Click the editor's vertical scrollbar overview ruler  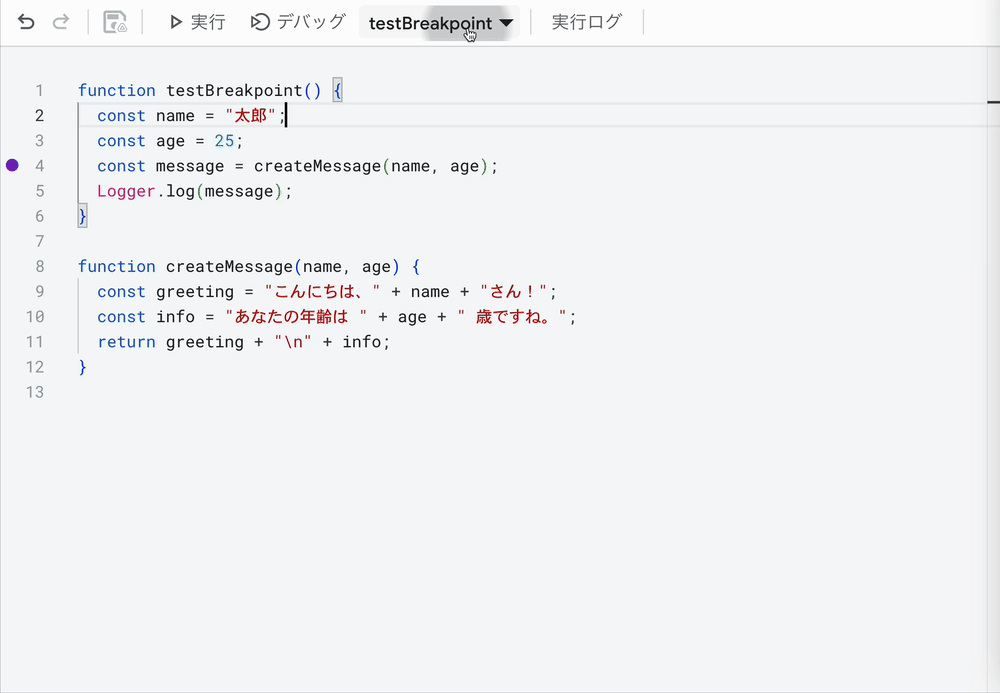[993, 370]
